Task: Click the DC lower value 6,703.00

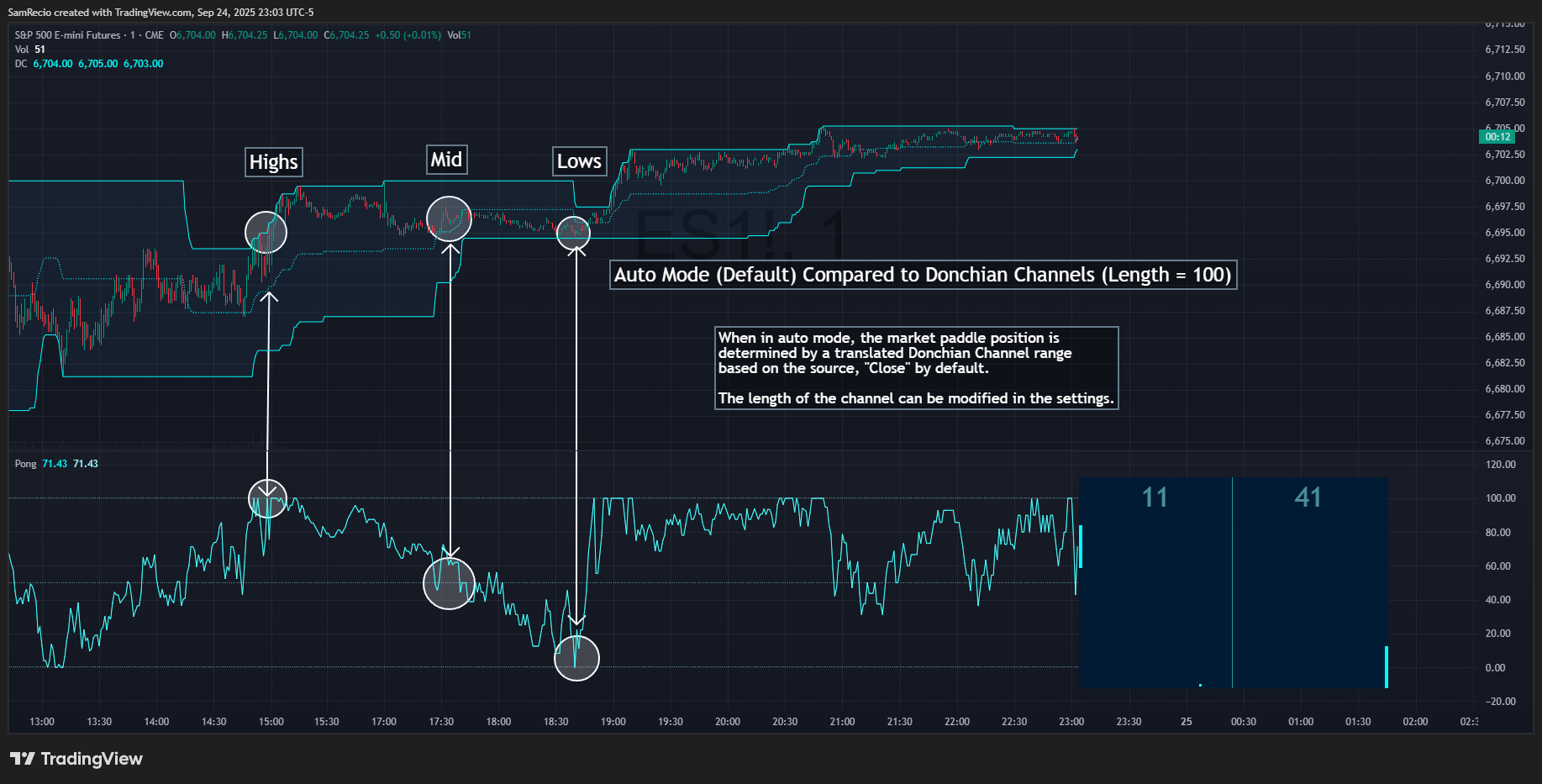Action: coord(144,64)
